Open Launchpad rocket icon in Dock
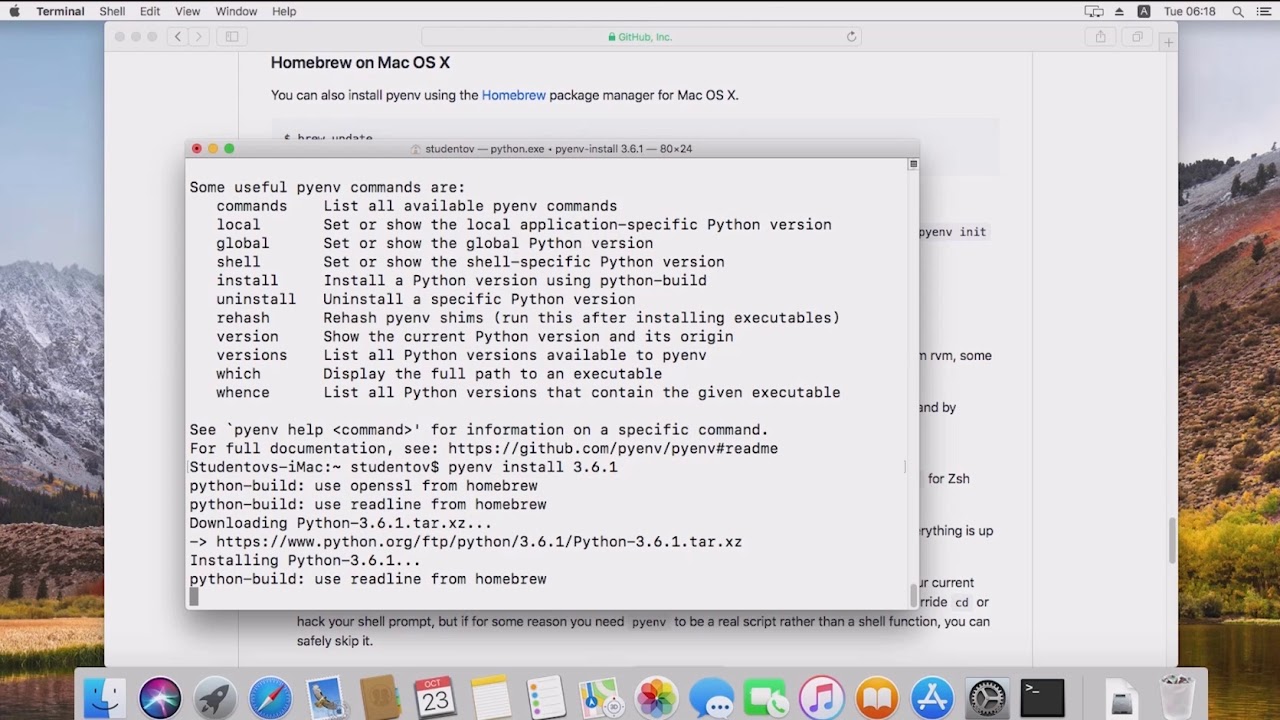1280x720 pixels. point(215,697)
